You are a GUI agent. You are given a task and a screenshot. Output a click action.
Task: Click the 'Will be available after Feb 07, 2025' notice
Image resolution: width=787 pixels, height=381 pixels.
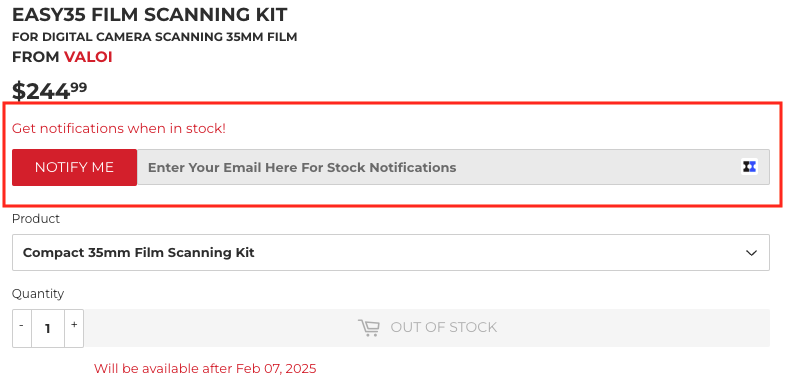click(x=205, y=369)
